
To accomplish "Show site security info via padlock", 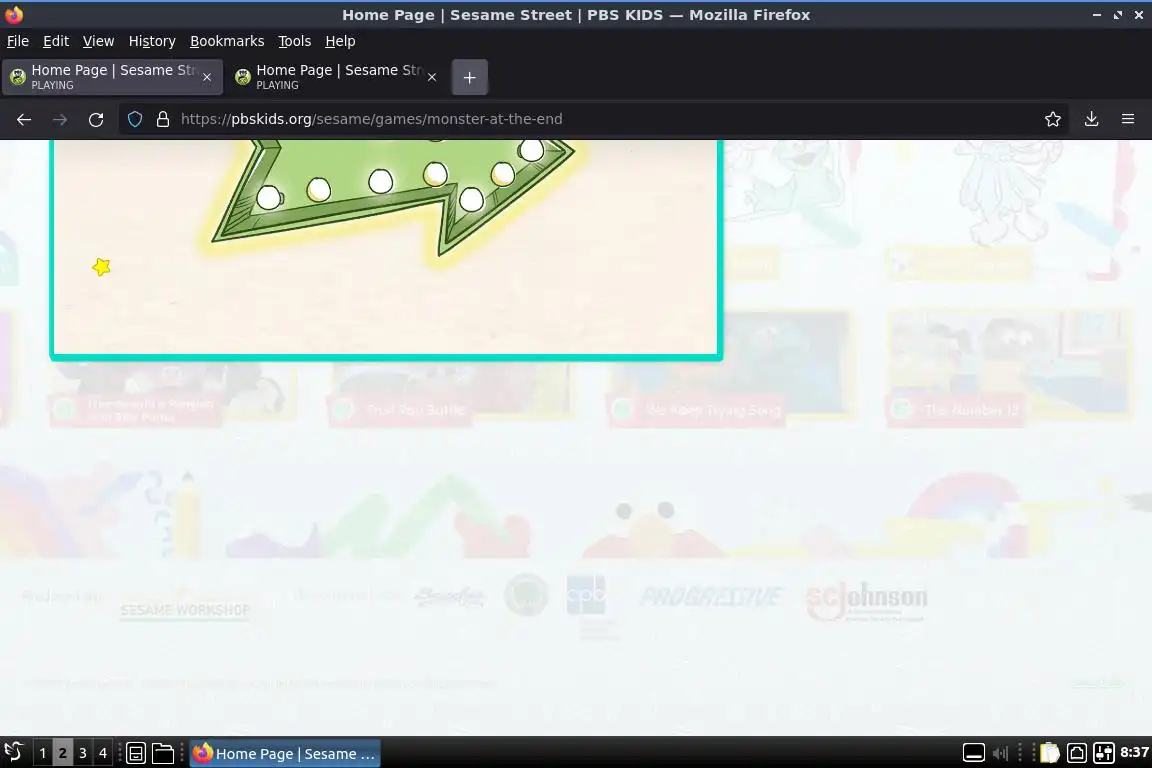I will click(163, 119).
